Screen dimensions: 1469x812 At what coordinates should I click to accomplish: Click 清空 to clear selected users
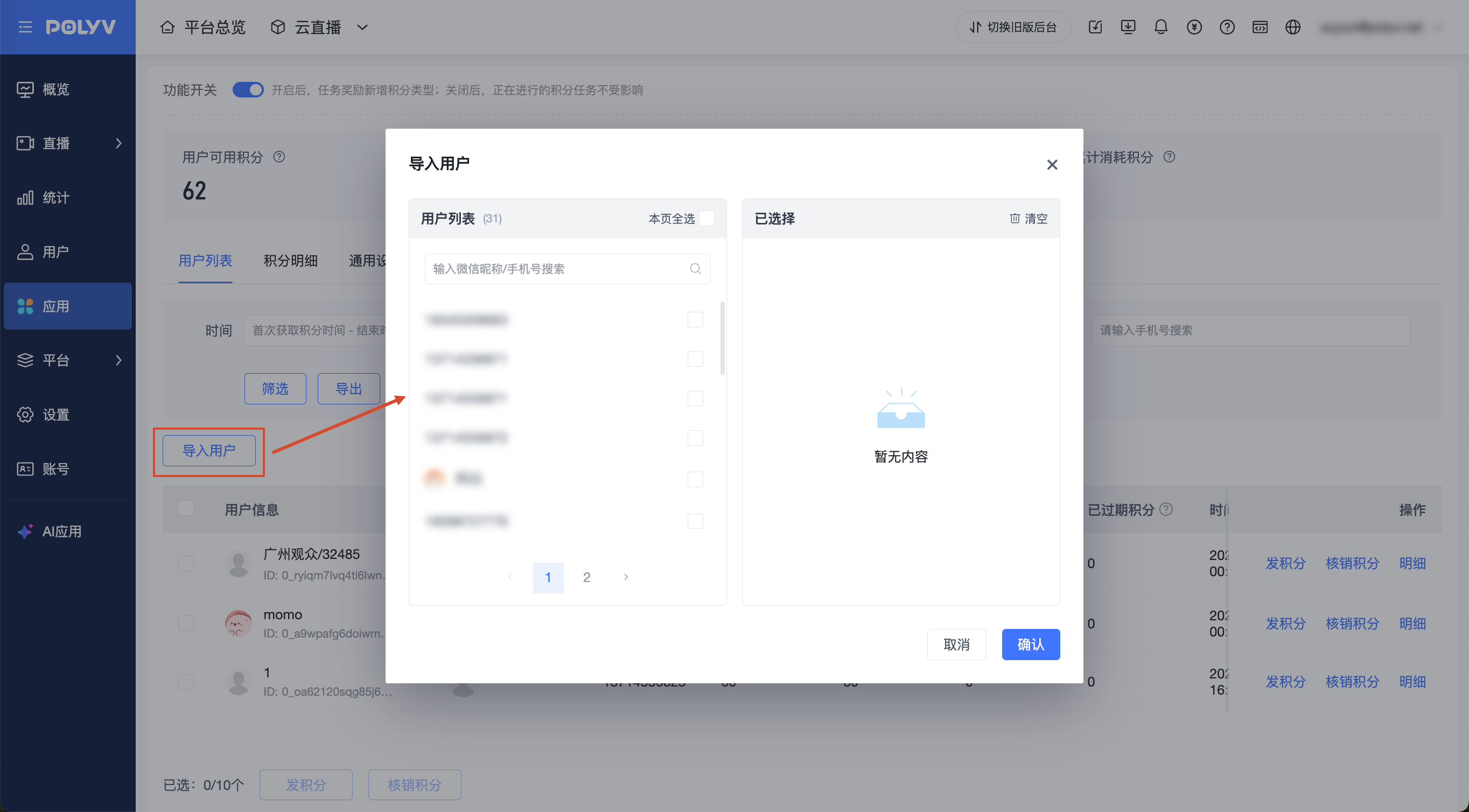tap(1029, 219)
